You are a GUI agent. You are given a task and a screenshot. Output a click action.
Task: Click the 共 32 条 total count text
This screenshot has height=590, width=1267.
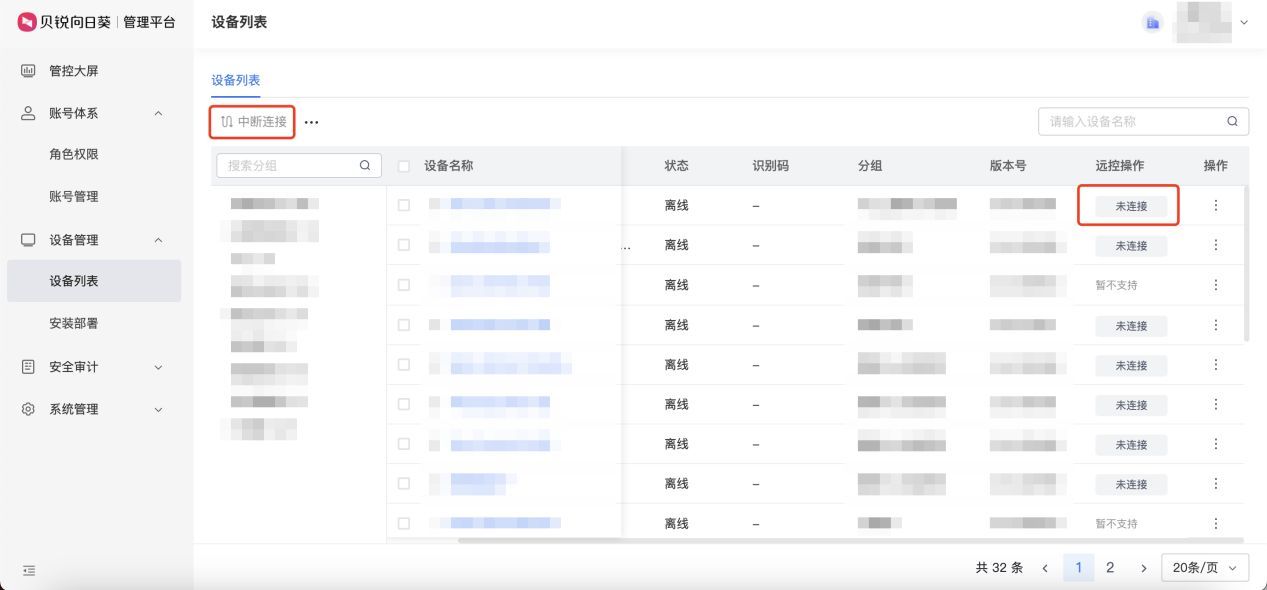coord(999,567)
